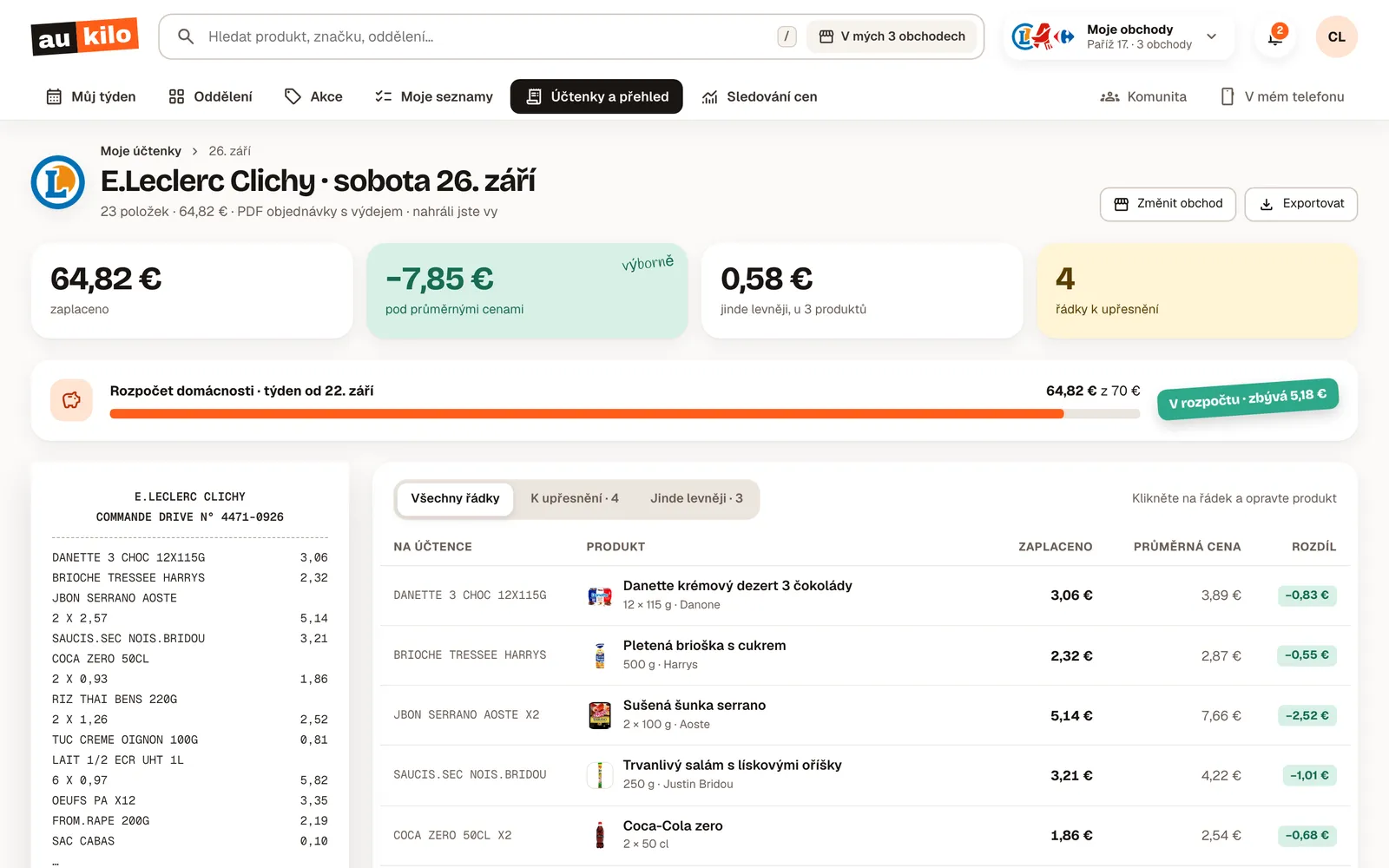Click the Coca-Cola zero bottle image
Image resolution: width=1389 pixels, height=868 pixels.
[x=600, y=835]
